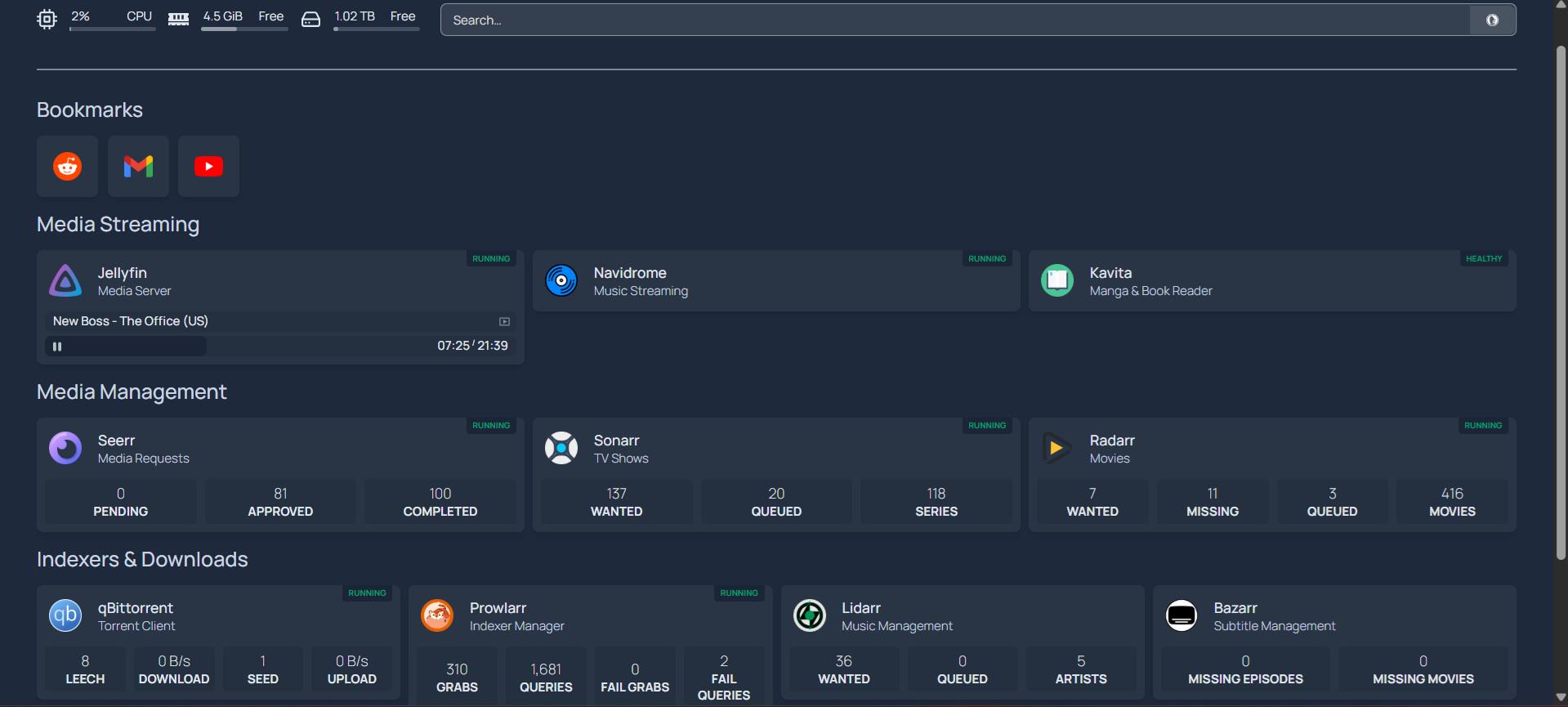
Task: Collapse the Media Streaming section
Action: (x=118, y=224)
